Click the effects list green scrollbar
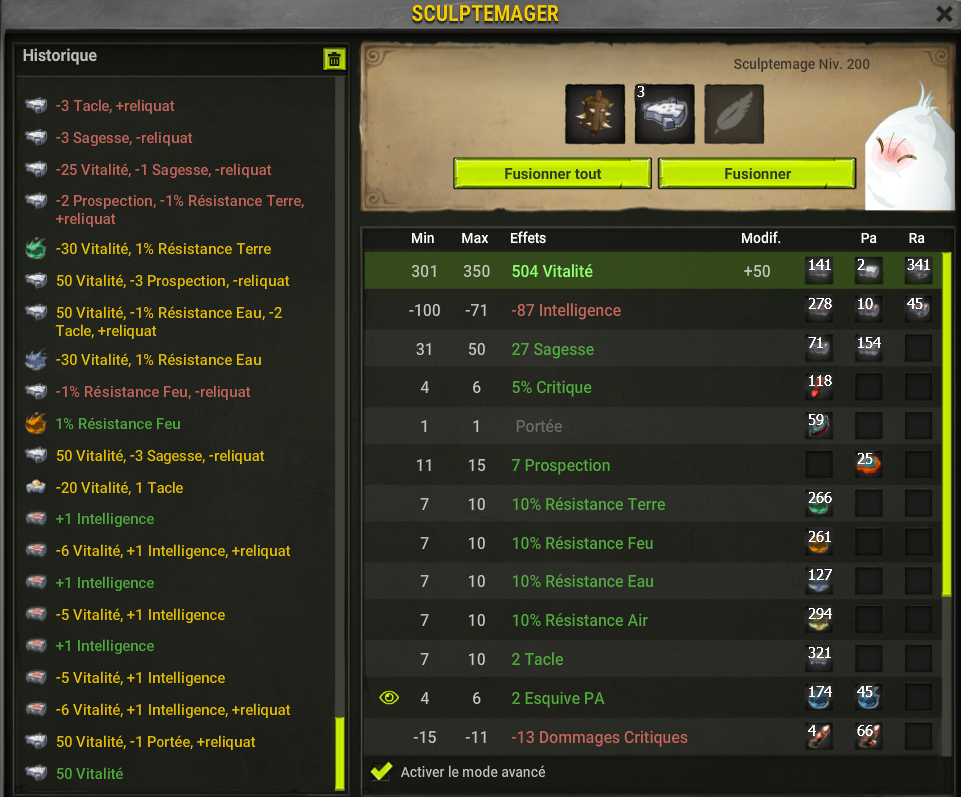This screenshot has width=961, height=797. tap(946, 424)
